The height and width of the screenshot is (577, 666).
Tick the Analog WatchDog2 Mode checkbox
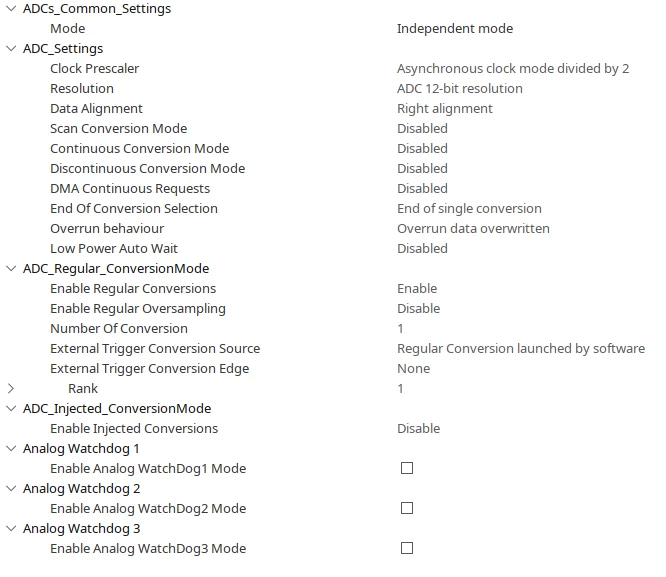(407, 508)
